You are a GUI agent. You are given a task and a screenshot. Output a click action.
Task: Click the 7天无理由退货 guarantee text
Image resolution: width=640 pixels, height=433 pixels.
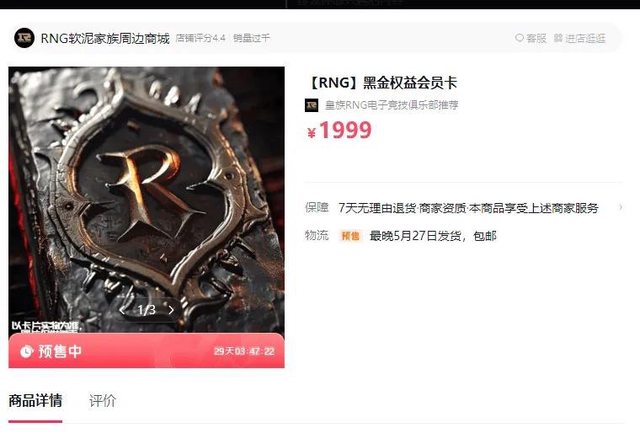tap(377, 208)
